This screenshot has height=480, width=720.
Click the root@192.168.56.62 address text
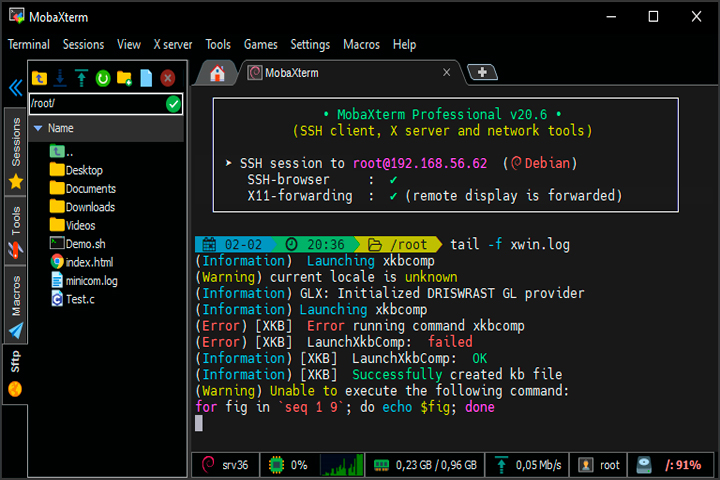click(420, 163)
